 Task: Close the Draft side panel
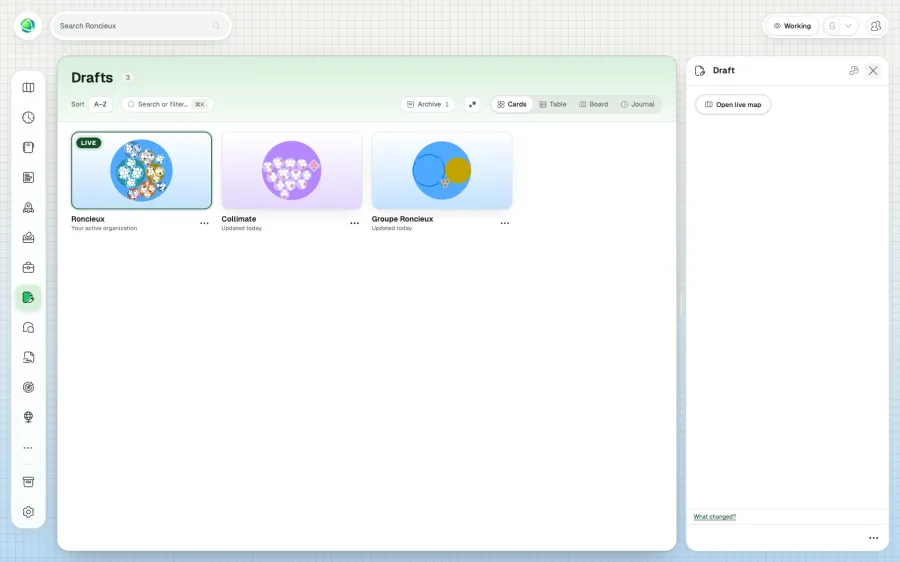(x=873, y=71)
